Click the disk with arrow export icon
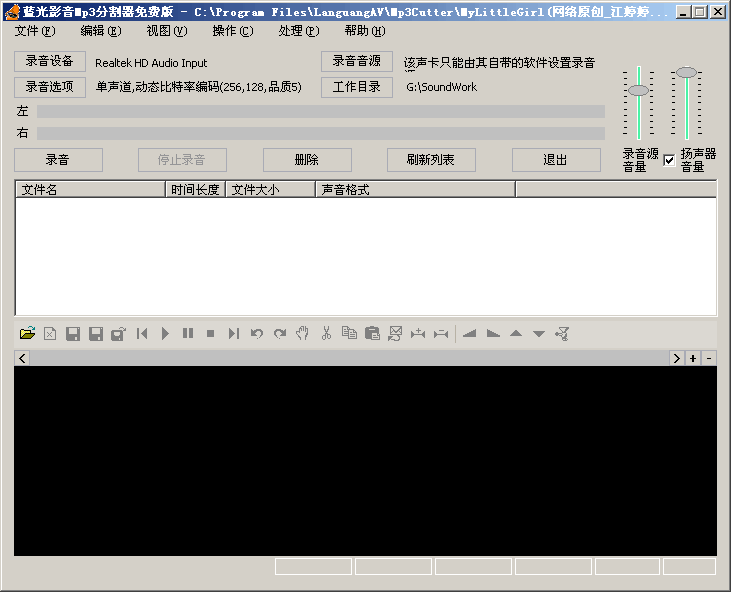 pyautogui.click(x=118, y=333)
